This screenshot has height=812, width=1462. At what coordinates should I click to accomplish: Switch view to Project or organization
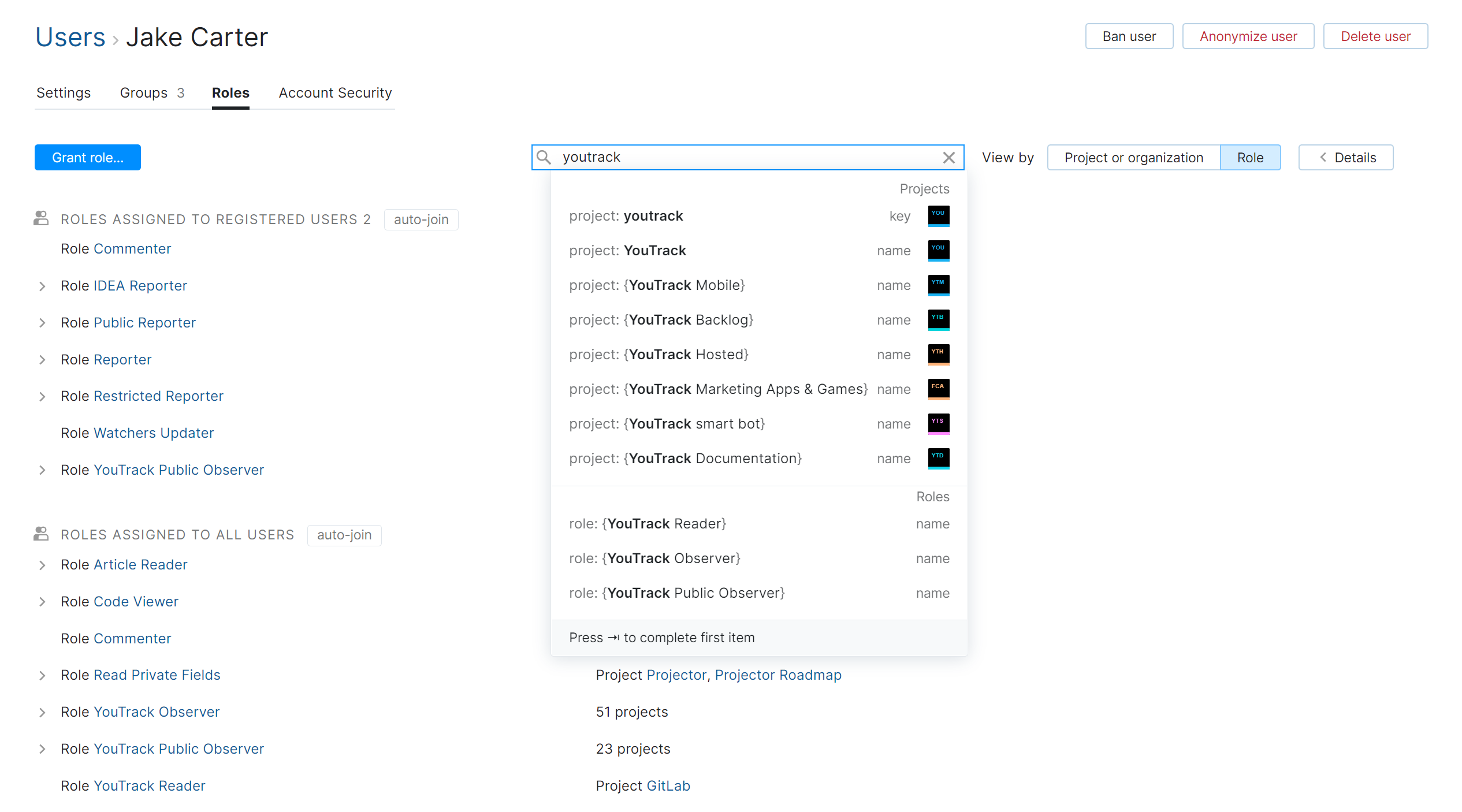(x=1133, y=157)
